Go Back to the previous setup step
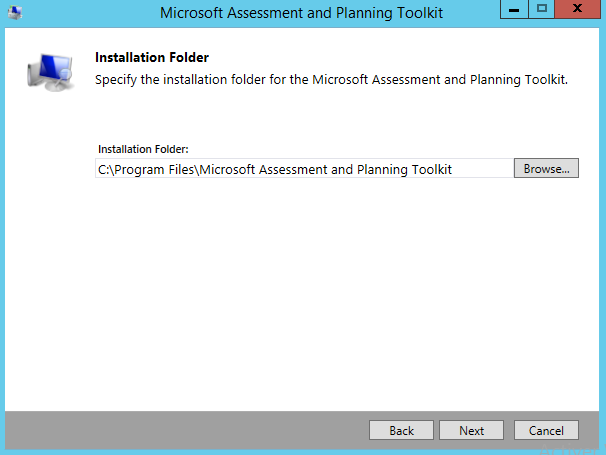606x455 pixels. (x=401, y=430)
